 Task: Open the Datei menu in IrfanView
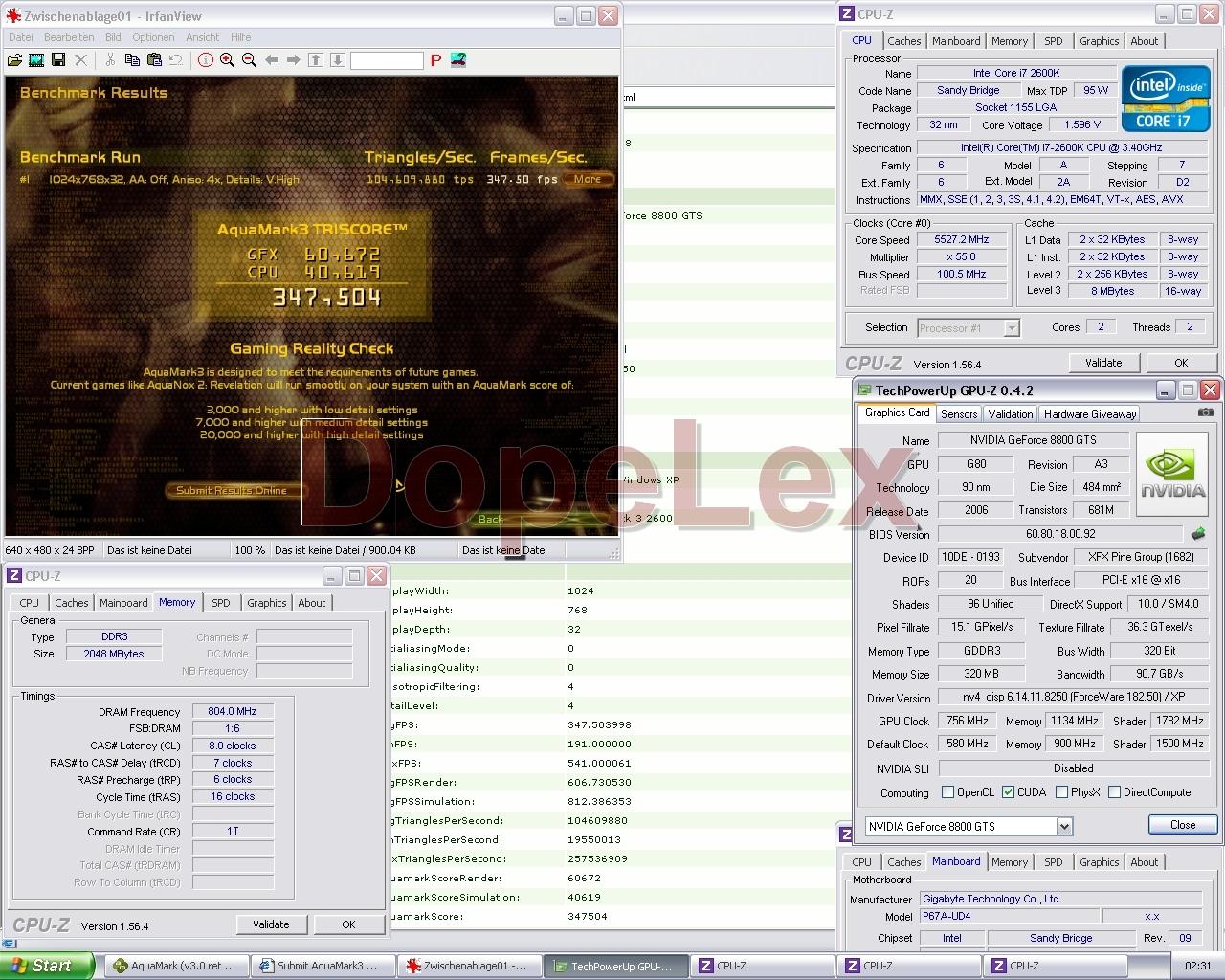[21, 37]
